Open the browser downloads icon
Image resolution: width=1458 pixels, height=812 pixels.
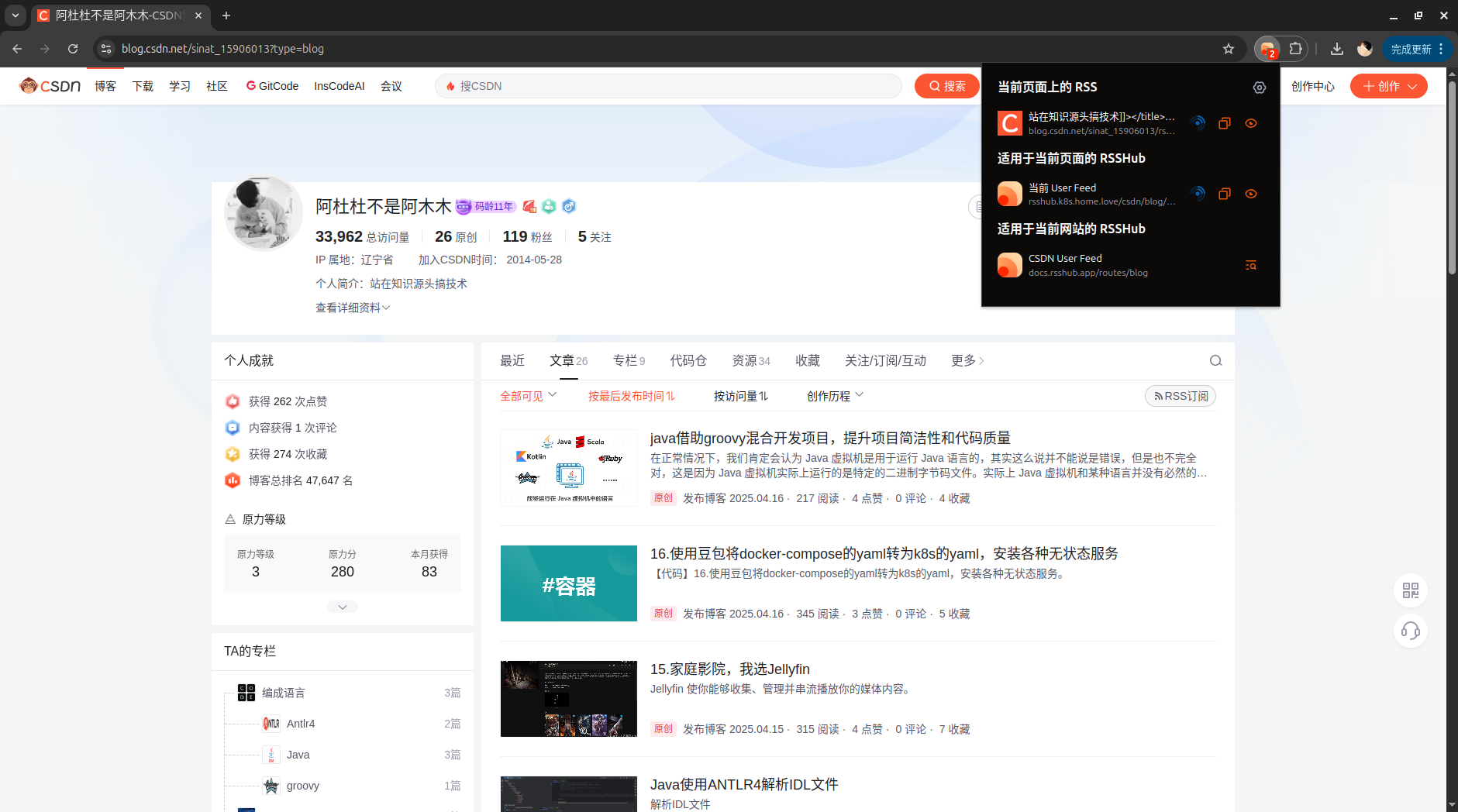pyautogui.click(x=1337, y=49)
